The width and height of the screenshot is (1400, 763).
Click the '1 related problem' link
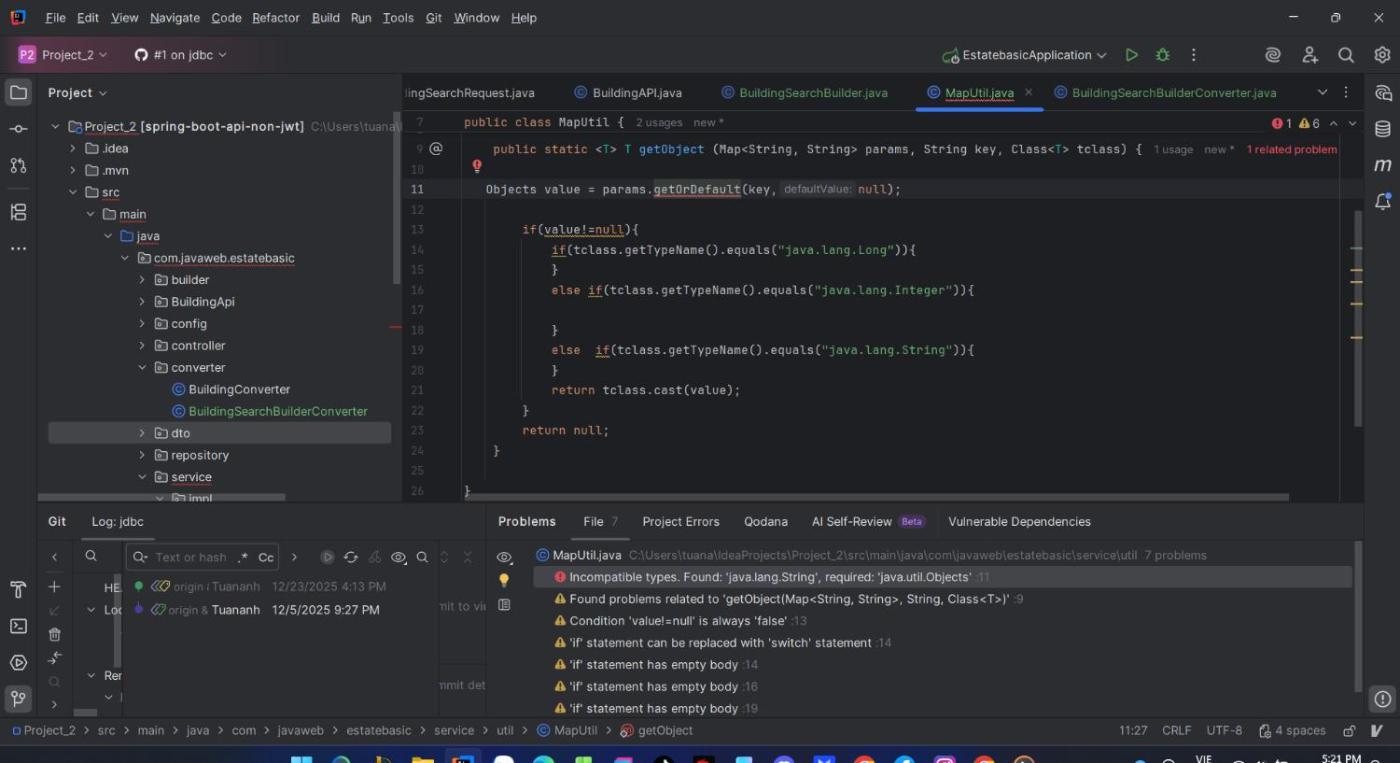tap(1291, 149)
